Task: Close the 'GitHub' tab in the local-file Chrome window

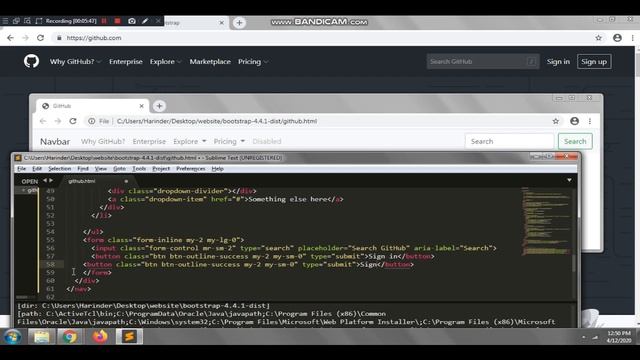Action: coord(142,106)
